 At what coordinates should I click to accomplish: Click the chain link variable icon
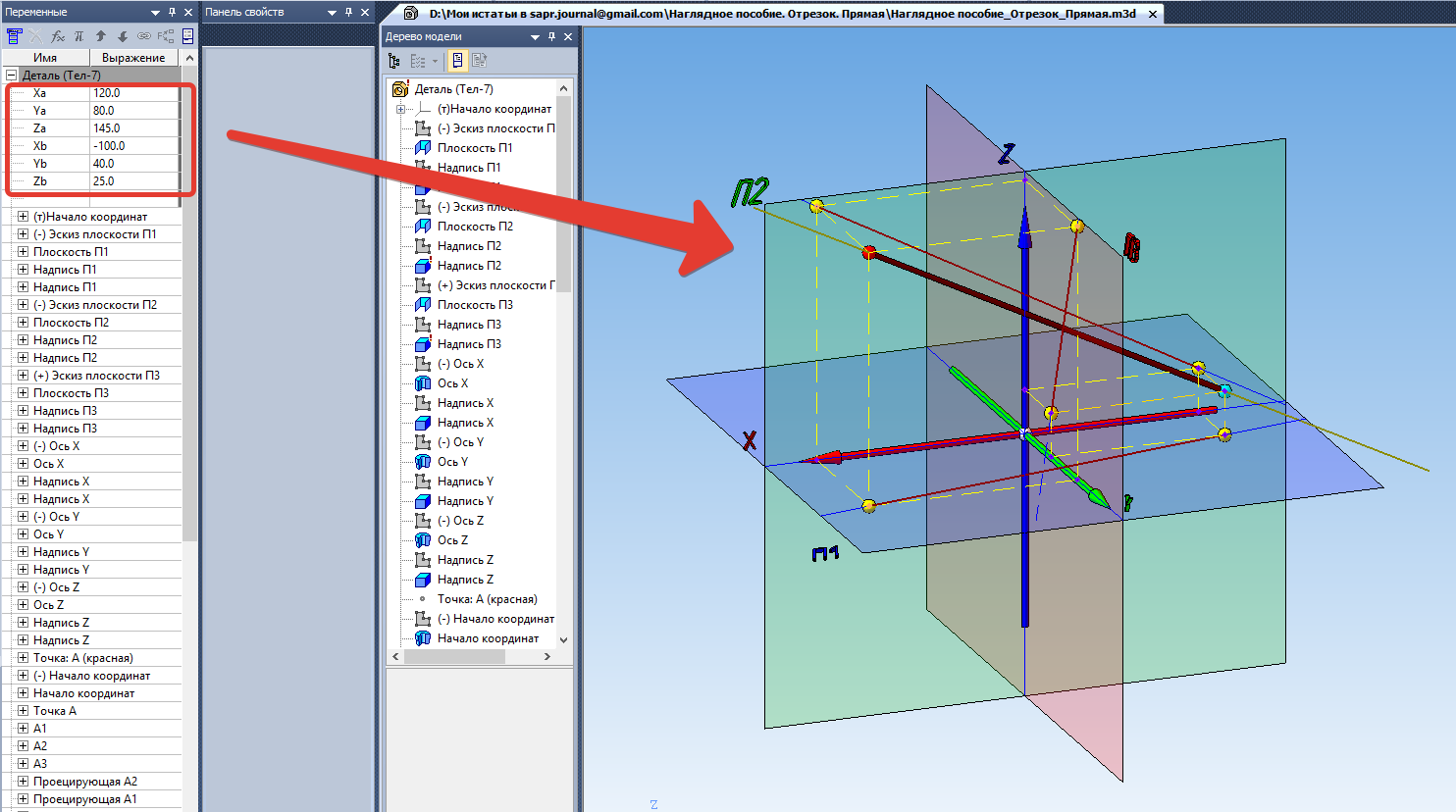point(144,36)
